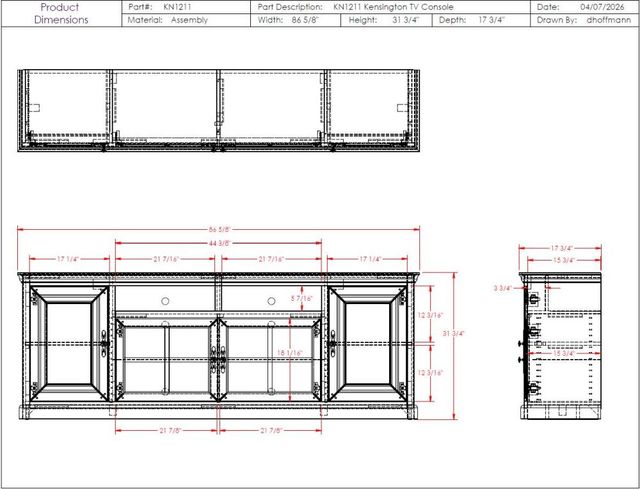Viewport: 640px width, 489px height.
Task: Select the 17 3/4" side view depth dimension
Action: [562, 248]
